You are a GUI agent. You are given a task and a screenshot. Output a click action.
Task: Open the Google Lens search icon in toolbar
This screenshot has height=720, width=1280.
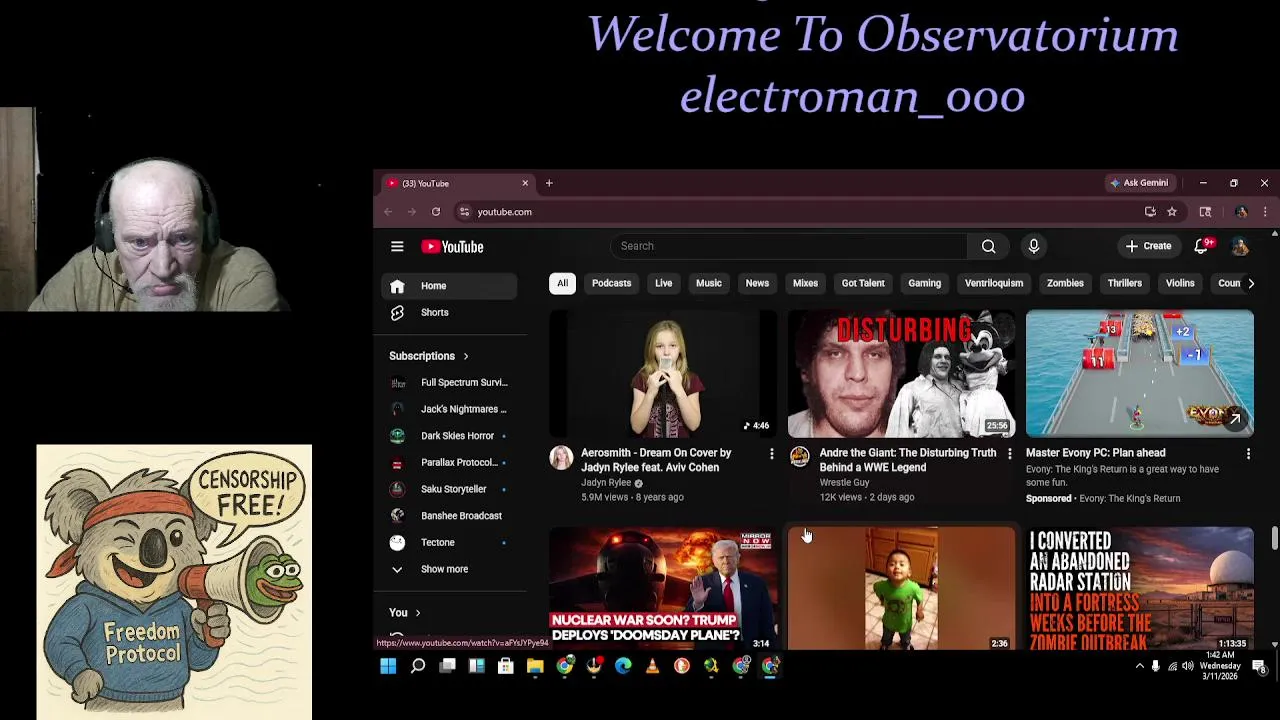(x=1205, y=212)
